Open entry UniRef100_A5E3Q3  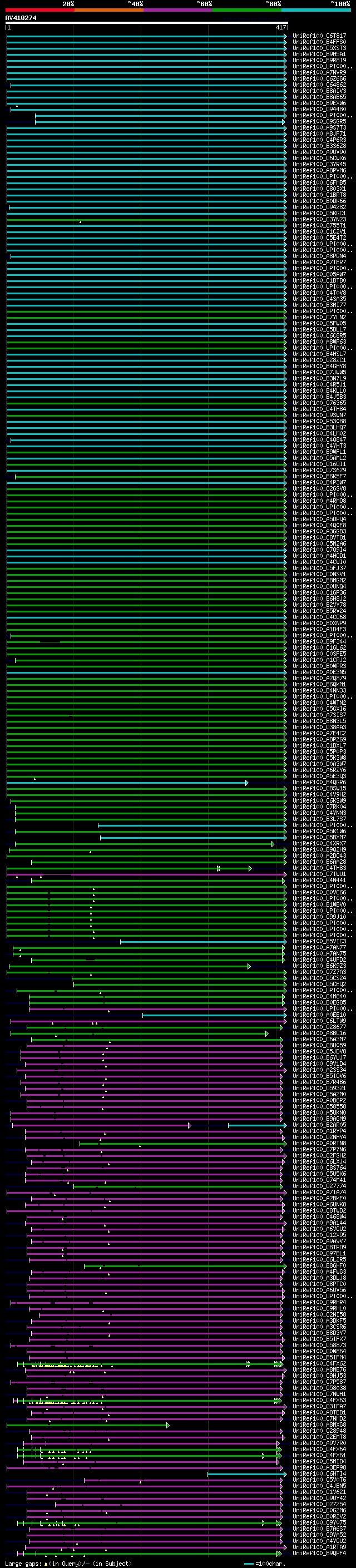tap(319, 776)
